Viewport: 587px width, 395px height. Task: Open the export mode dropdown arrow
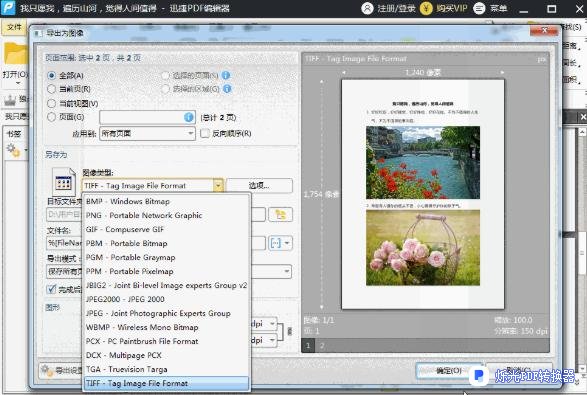287,271
